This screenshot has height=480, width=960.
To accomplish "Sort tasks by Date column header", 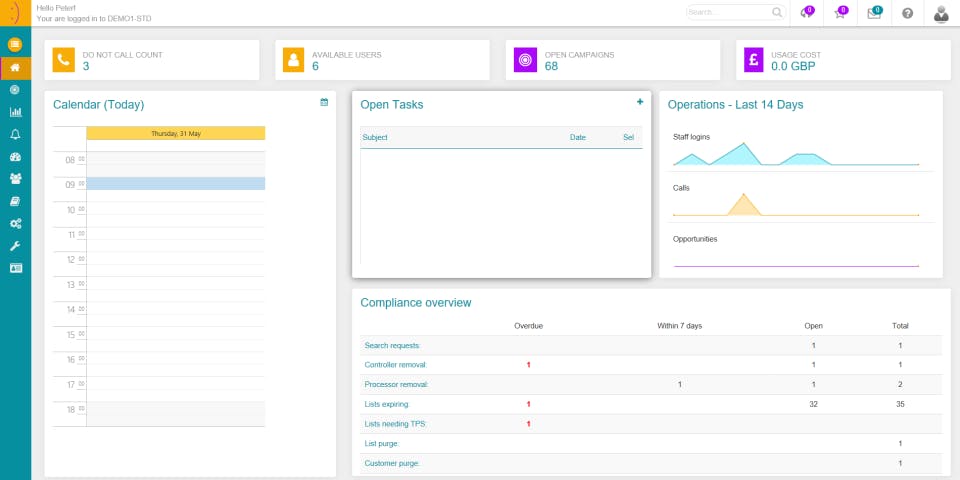I will click(578, 138).
